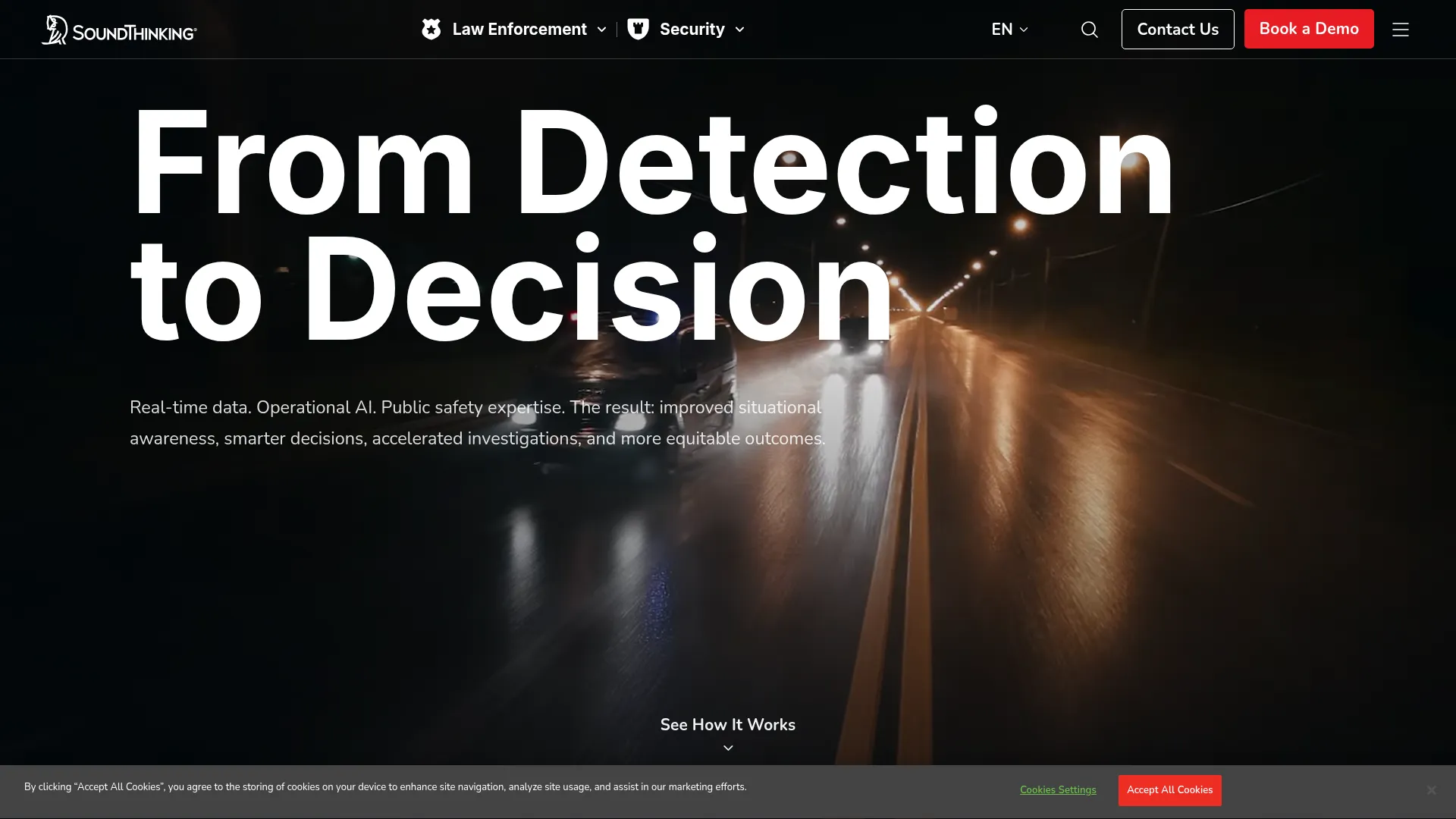Click the Contact Us button
1456x819 pixels.
pos(1178,30)
